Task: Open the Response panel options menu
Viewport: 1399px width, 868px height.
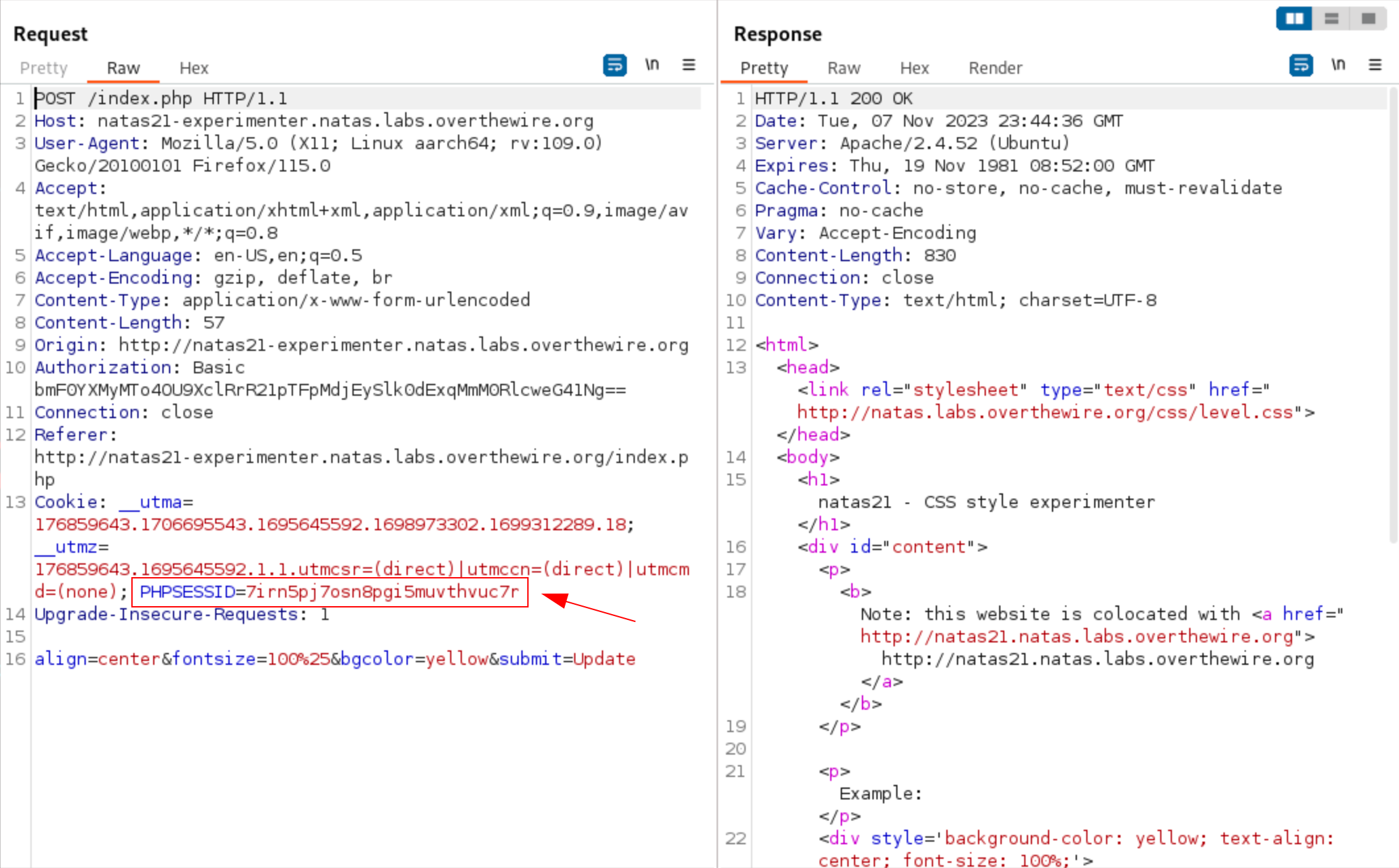Action: 1375,65
